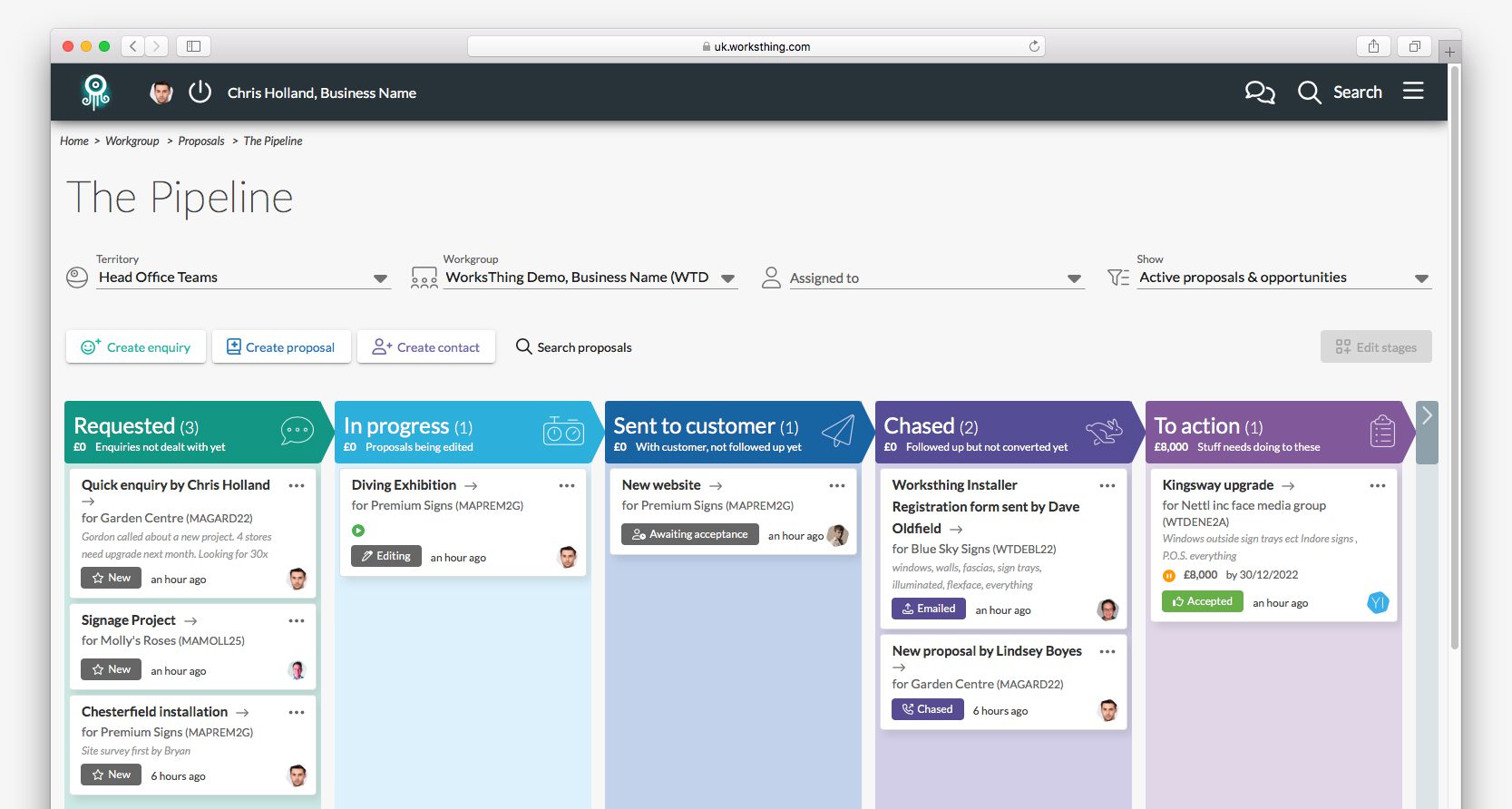Screen dimensions: 1512x809
Task: Toggle the browser sidebar
Action: point(193,46)
